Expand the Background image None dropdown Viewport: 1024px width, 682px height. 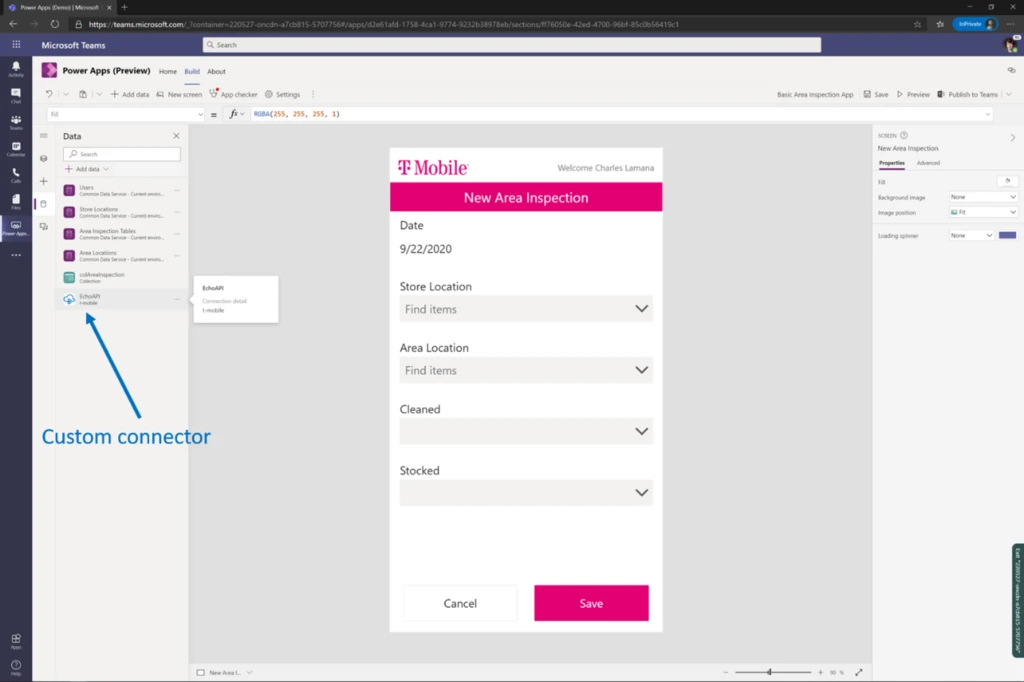pos(981,197)
